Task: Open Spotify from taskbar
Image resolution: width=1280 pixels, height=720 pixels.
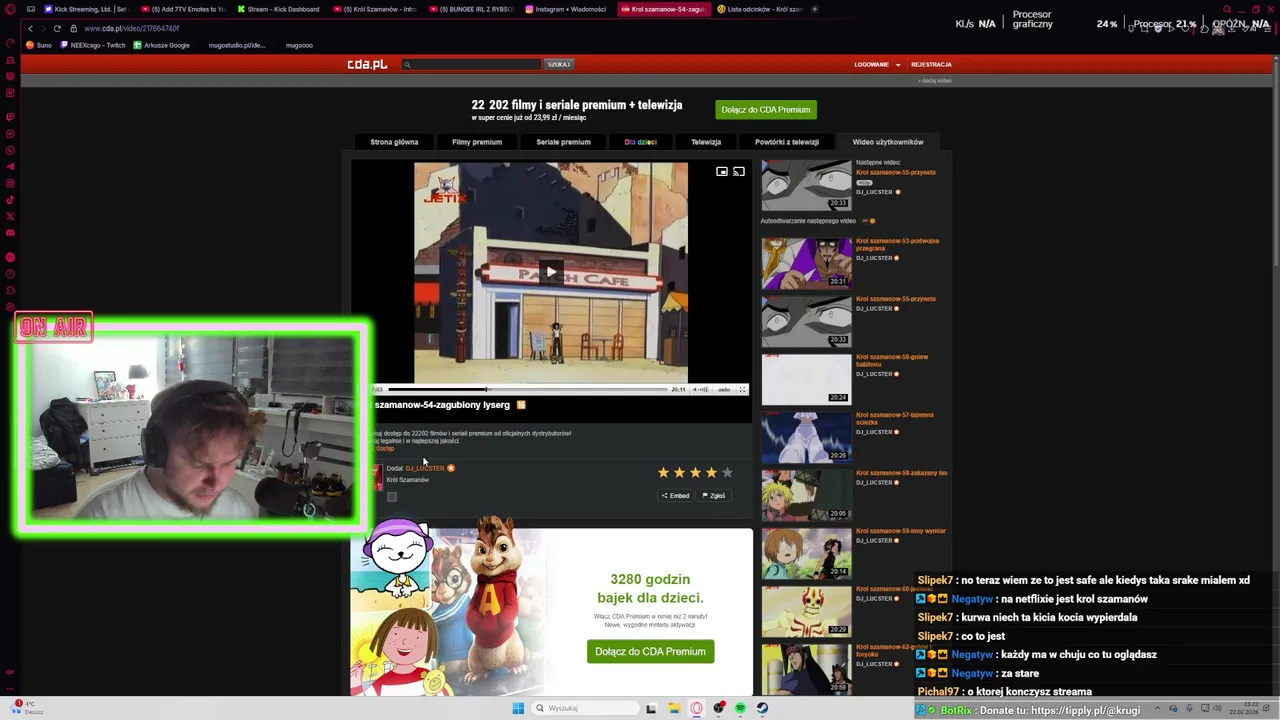Action: (x=740, y=708)
